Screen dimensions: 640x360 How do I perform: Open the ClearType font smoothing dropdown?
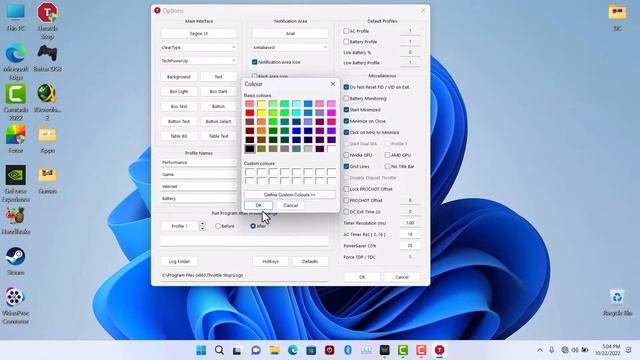(x=198, y=47)
